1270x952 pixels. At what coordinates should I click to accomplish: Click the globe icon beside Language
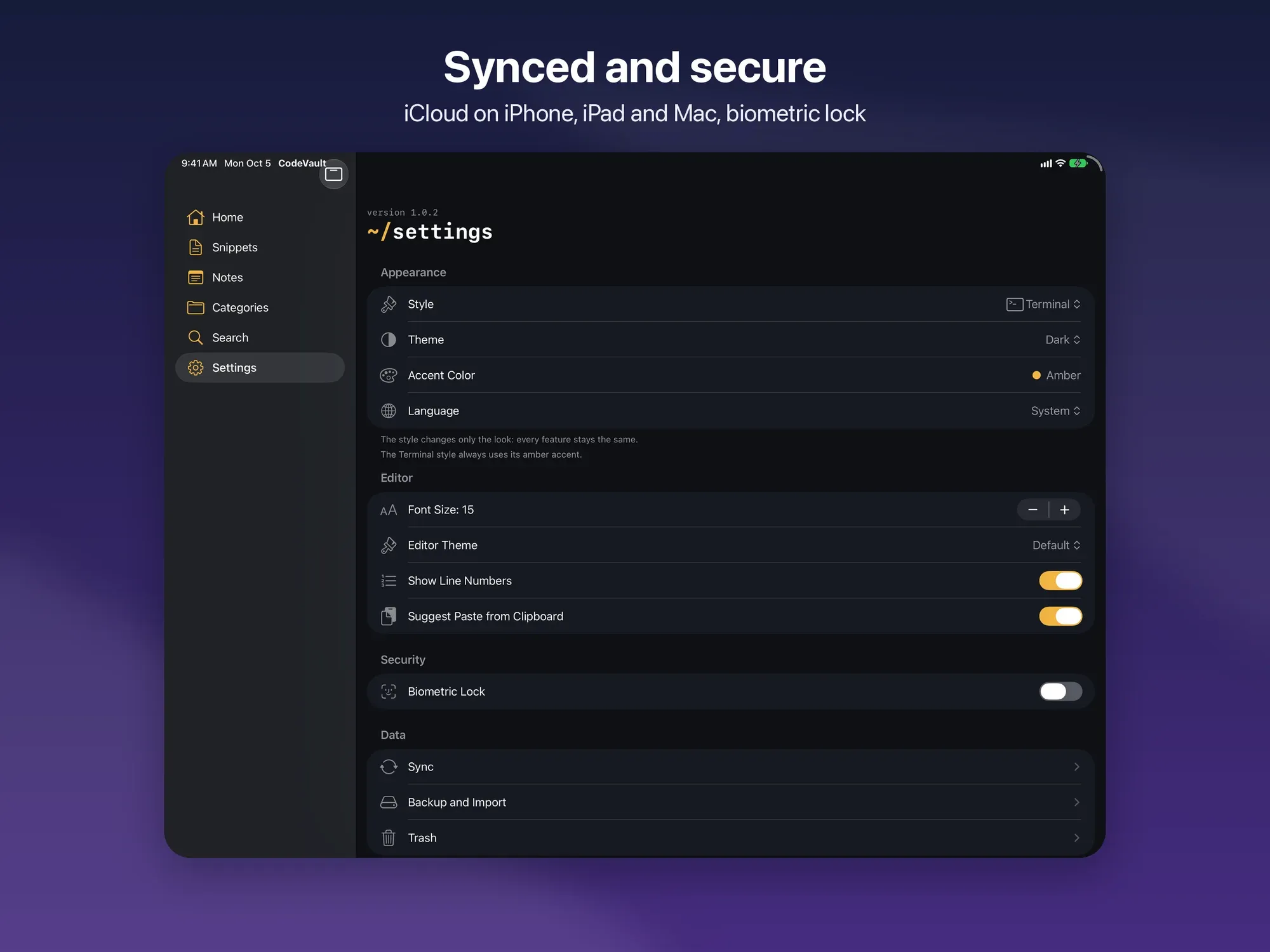(389, 411)
